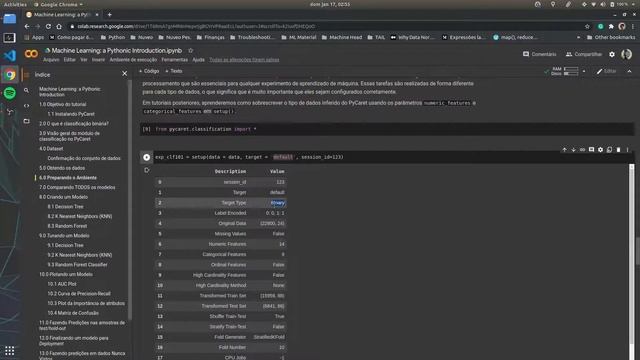Open ML Material bookmarks folder
640x360 pixels.
click(x=299, y=38)
